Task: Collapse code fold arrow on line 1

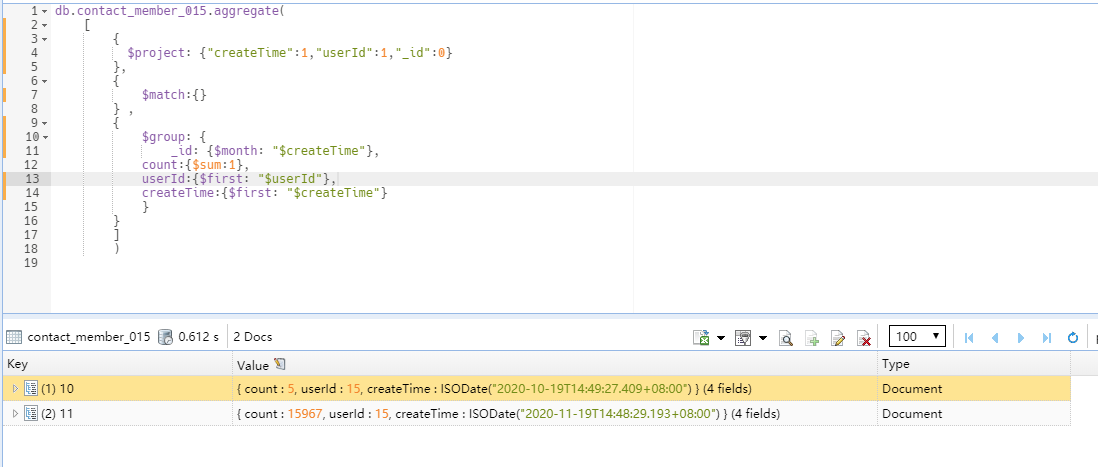Action: [x=45, y=12]
